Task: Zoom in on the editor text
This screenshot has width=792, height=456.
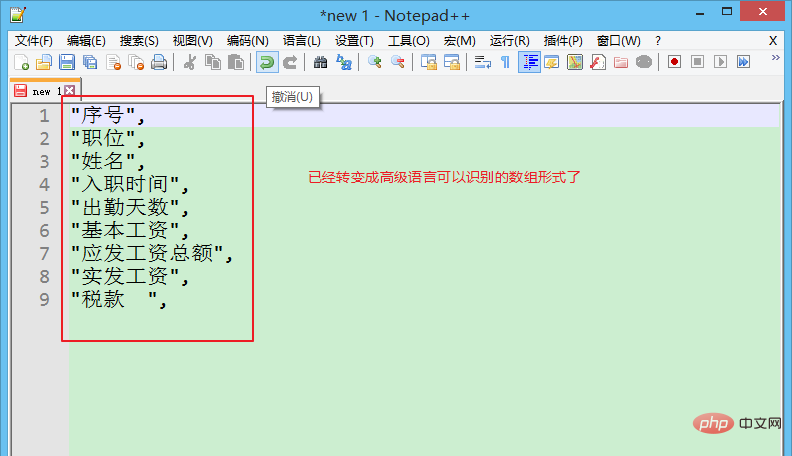Action: (x=374, y=62)
